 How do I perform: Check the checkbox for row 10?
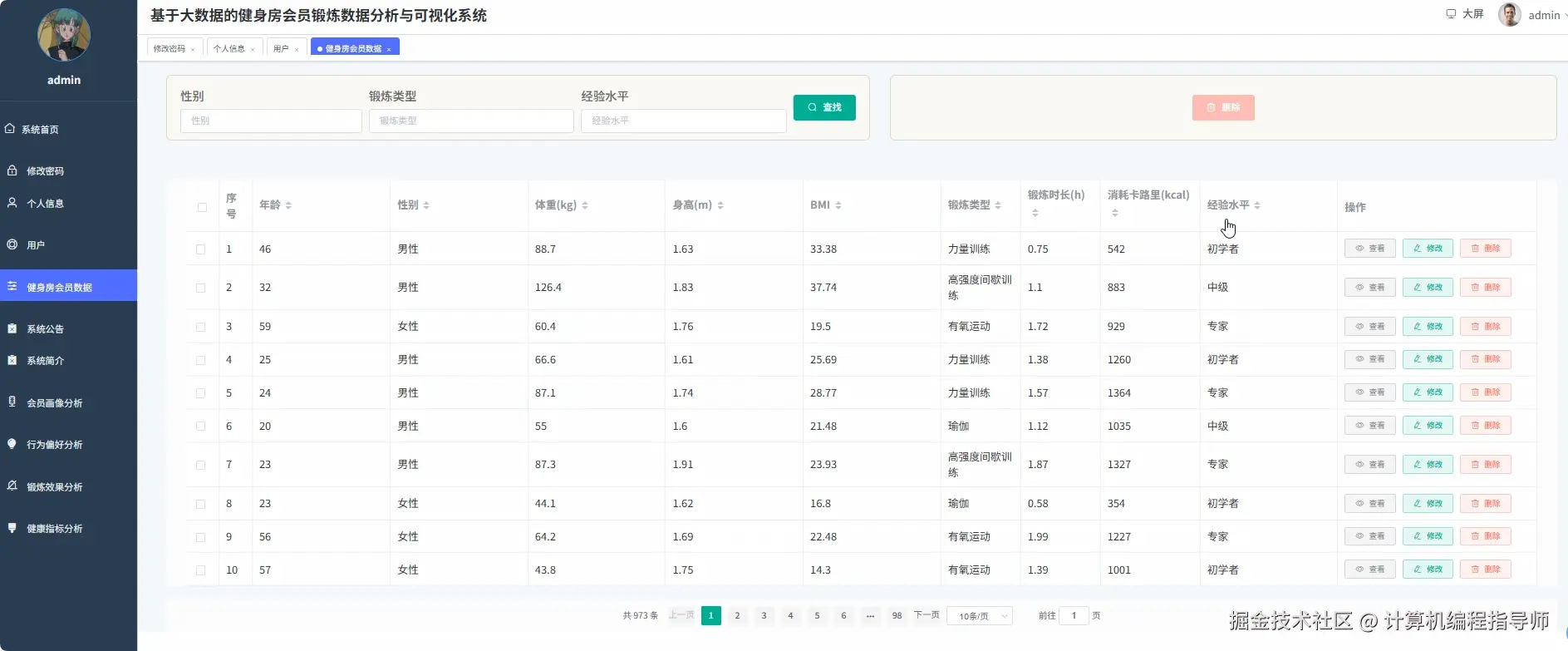tap(200, 570)
